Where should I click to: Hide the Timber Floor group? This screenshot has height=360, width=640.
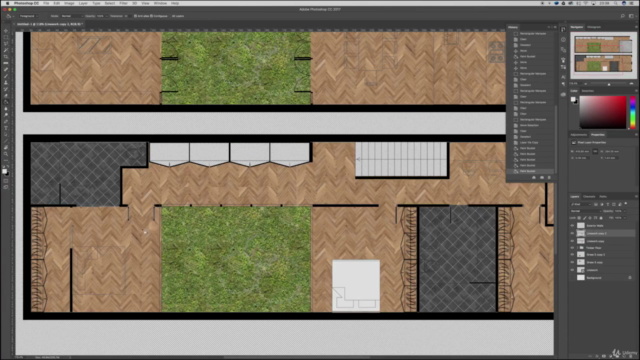(572, 248)
